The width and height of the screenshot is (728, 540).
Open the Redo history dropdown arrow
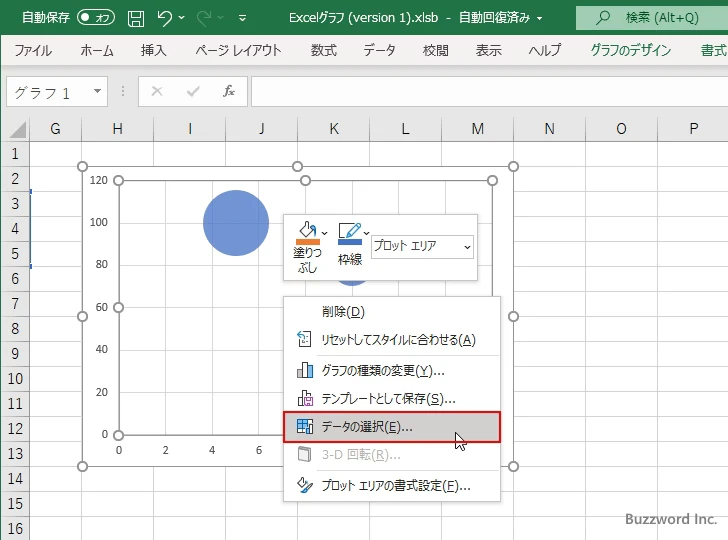[221, 18]
